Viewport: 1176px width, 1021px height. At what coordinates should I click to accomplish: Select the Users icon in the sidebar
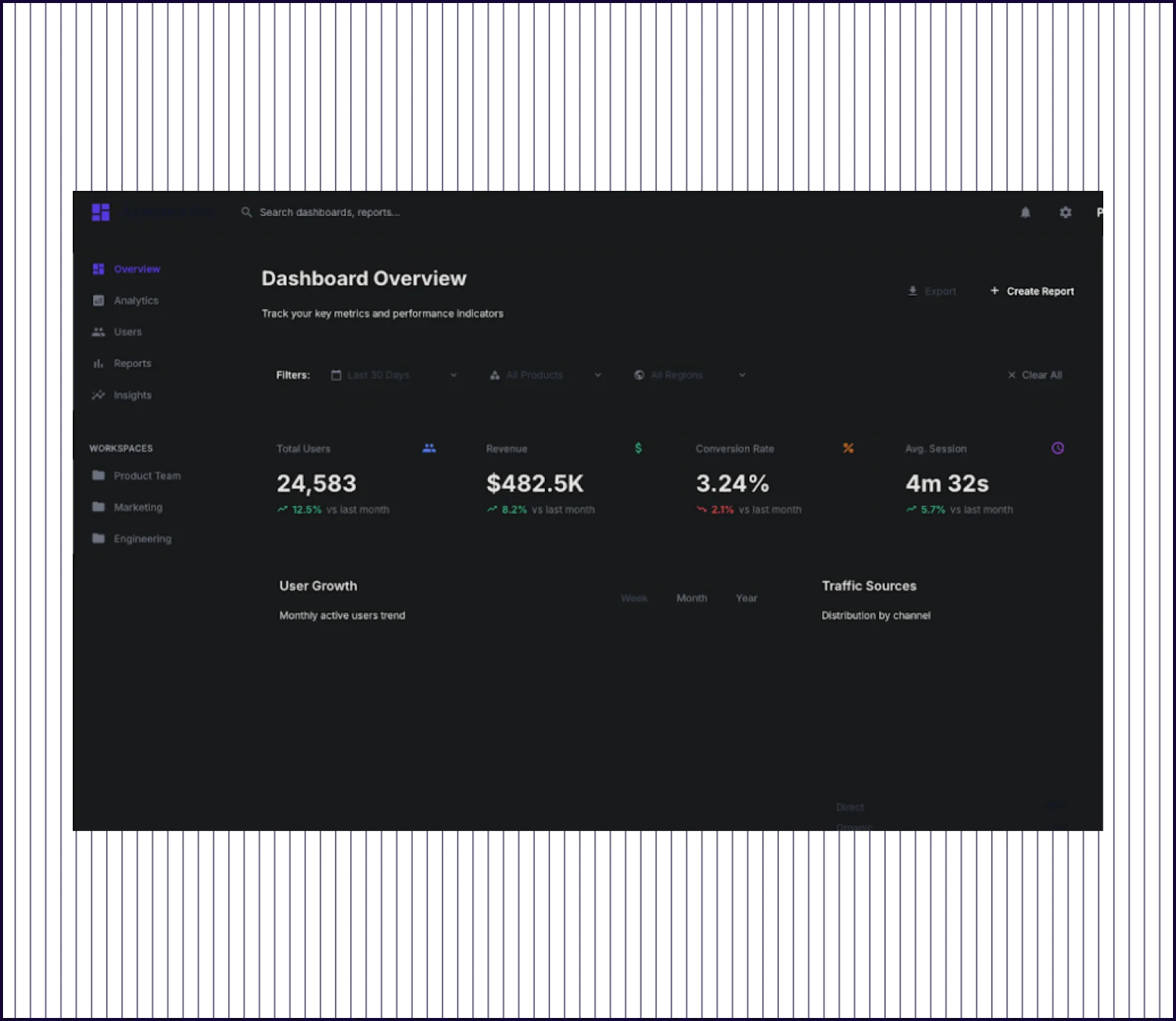pyautogui.click(x=99, y=331)
